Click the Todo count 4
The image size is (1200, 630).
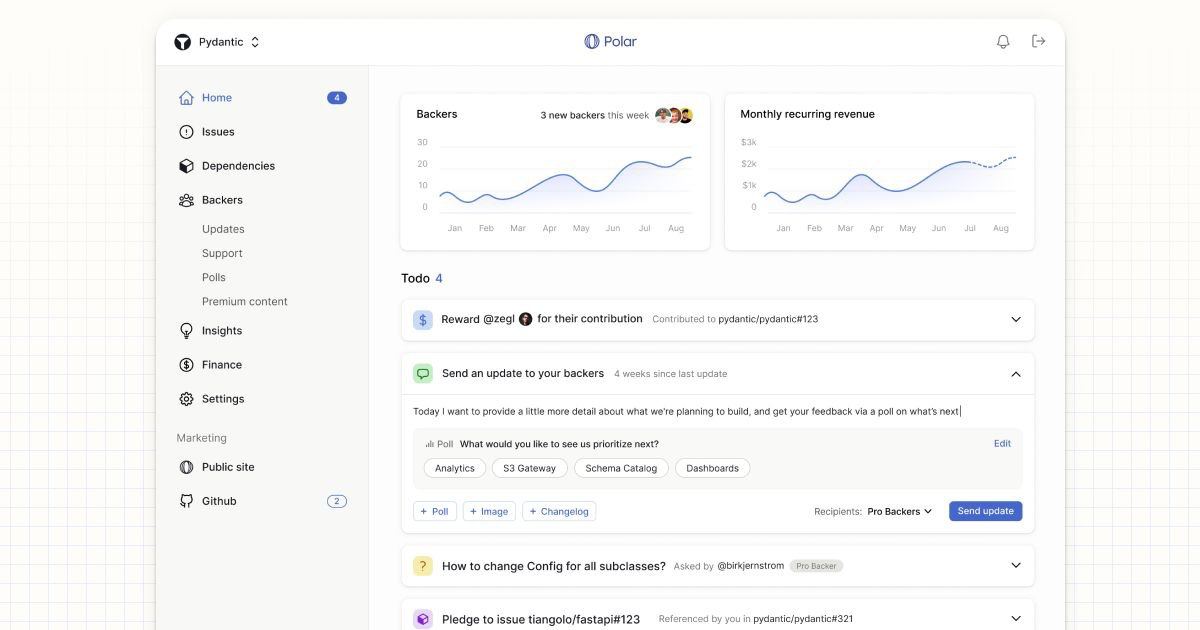(439, 278)
